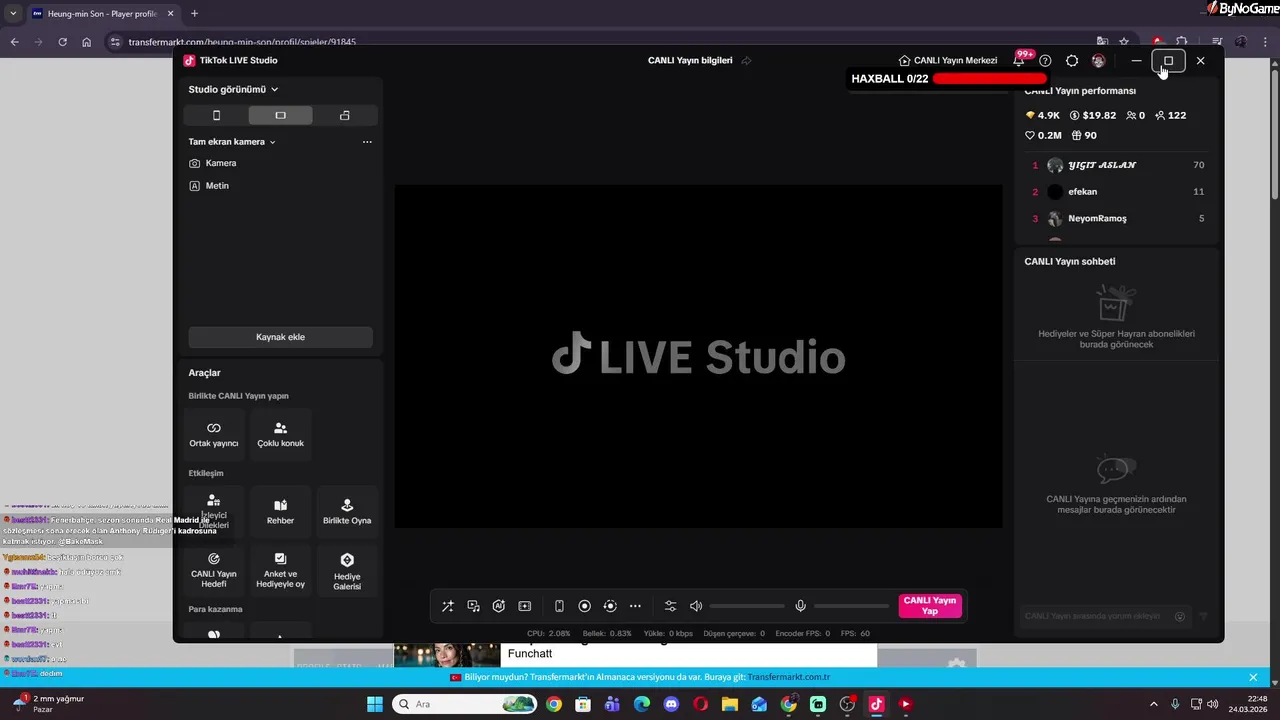Open more options (three dots) in bottom toolbar
Screen dimensions: 1280x720
(635, 606)
